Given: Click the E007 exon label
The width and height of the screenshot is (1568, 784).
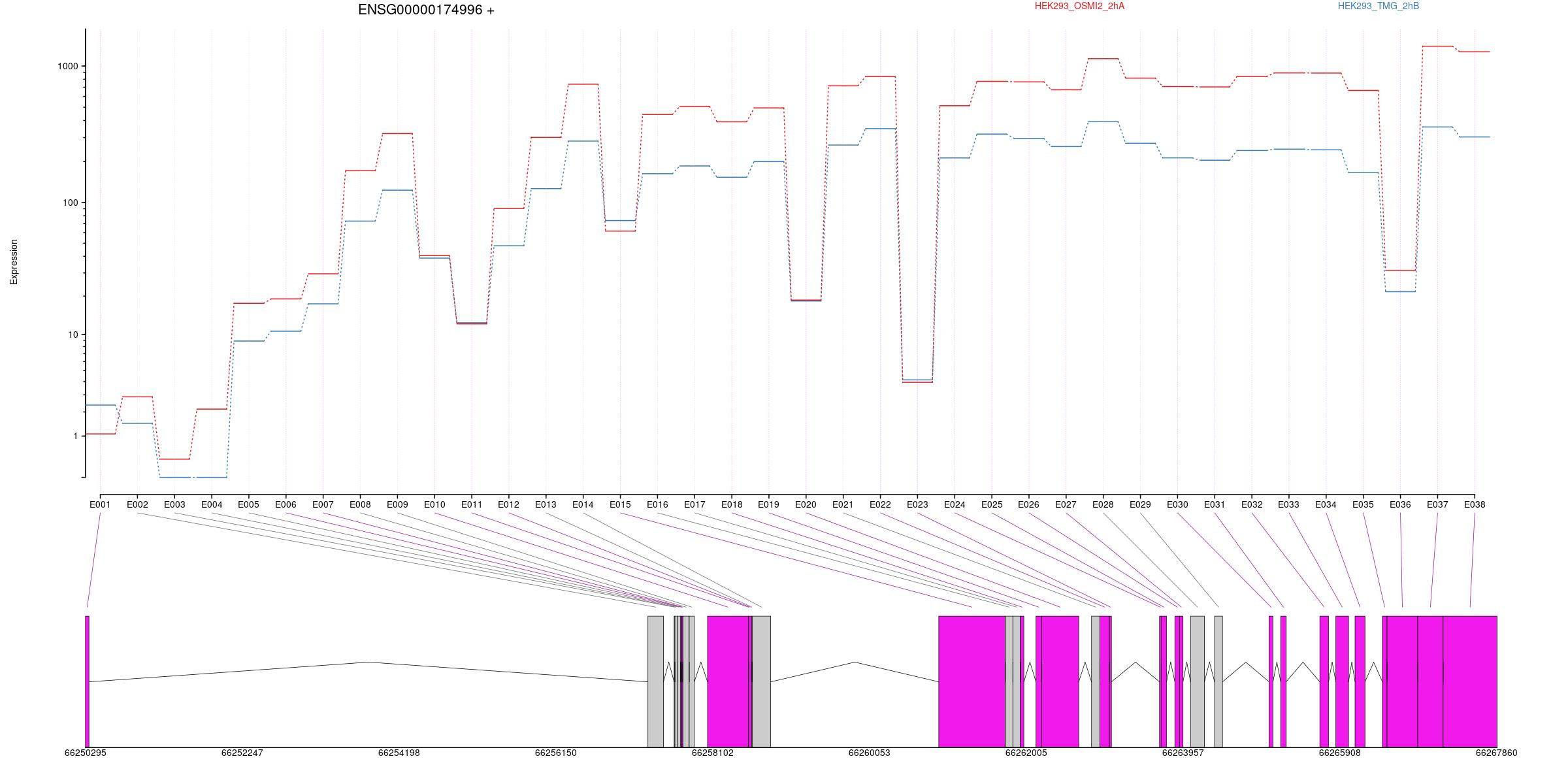Looking at the screenshot, I should (323, 504).
